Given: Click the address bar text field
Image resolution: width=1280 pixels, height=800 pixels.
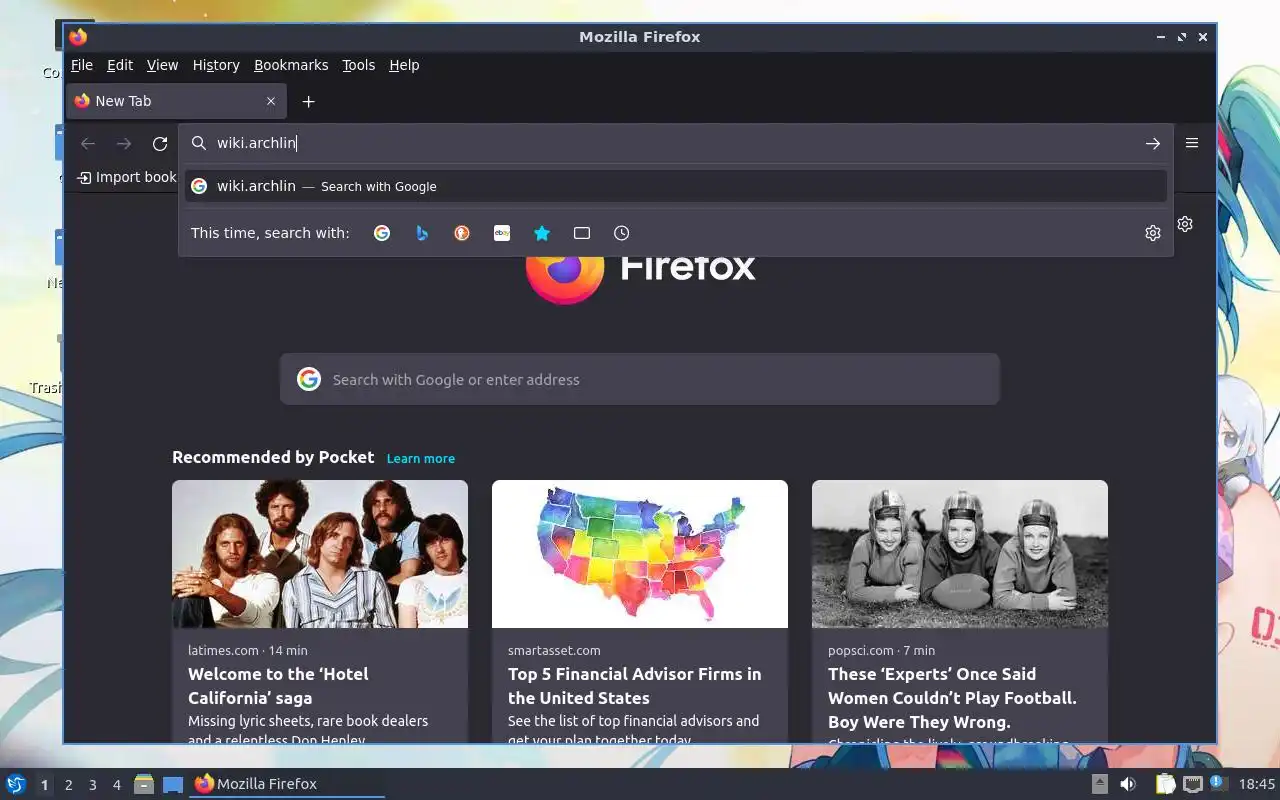Looking at the screenshot, I should pos(675,143).
